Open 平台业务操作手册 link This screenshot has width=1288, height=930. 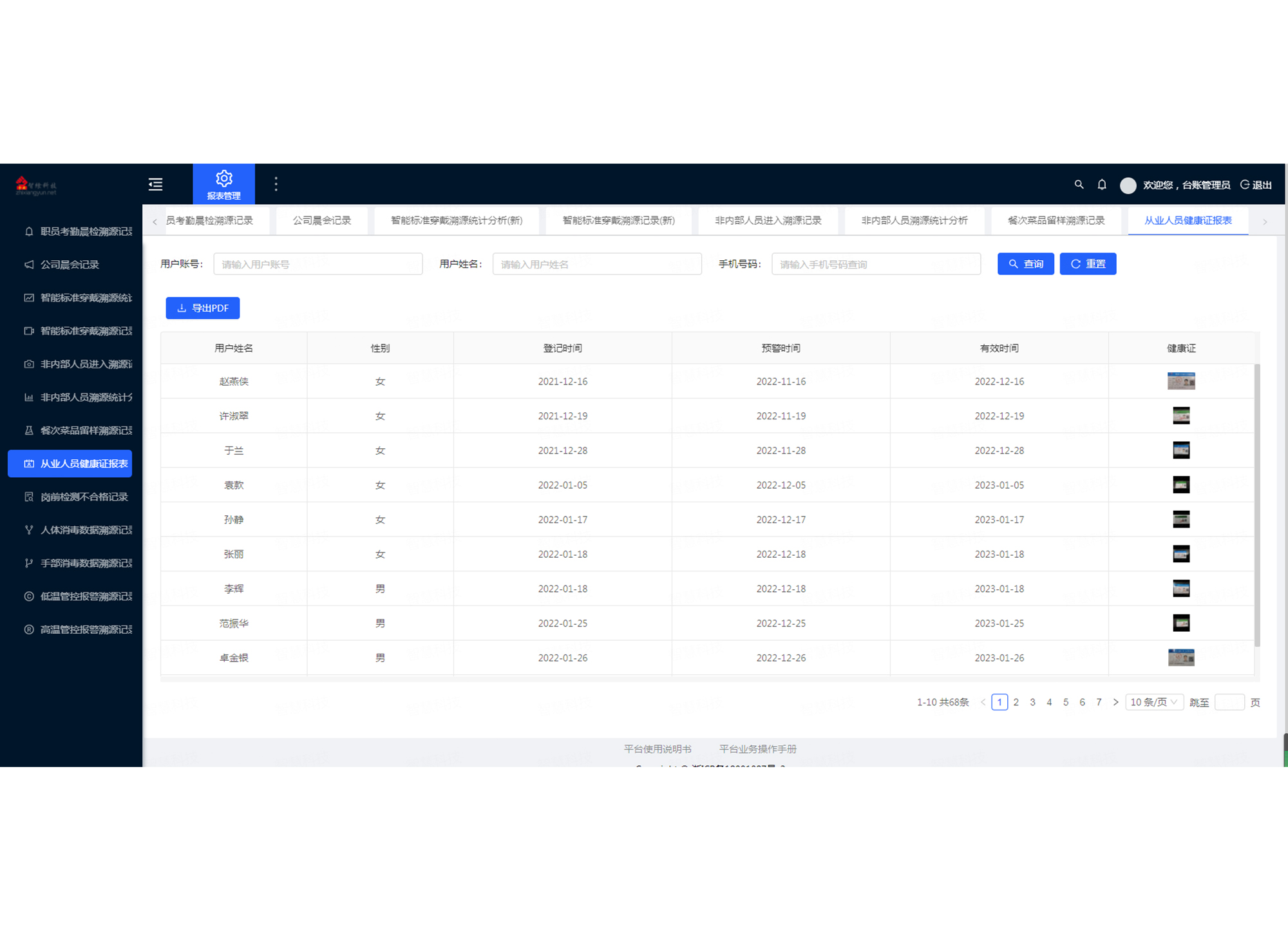coord(758,749)
